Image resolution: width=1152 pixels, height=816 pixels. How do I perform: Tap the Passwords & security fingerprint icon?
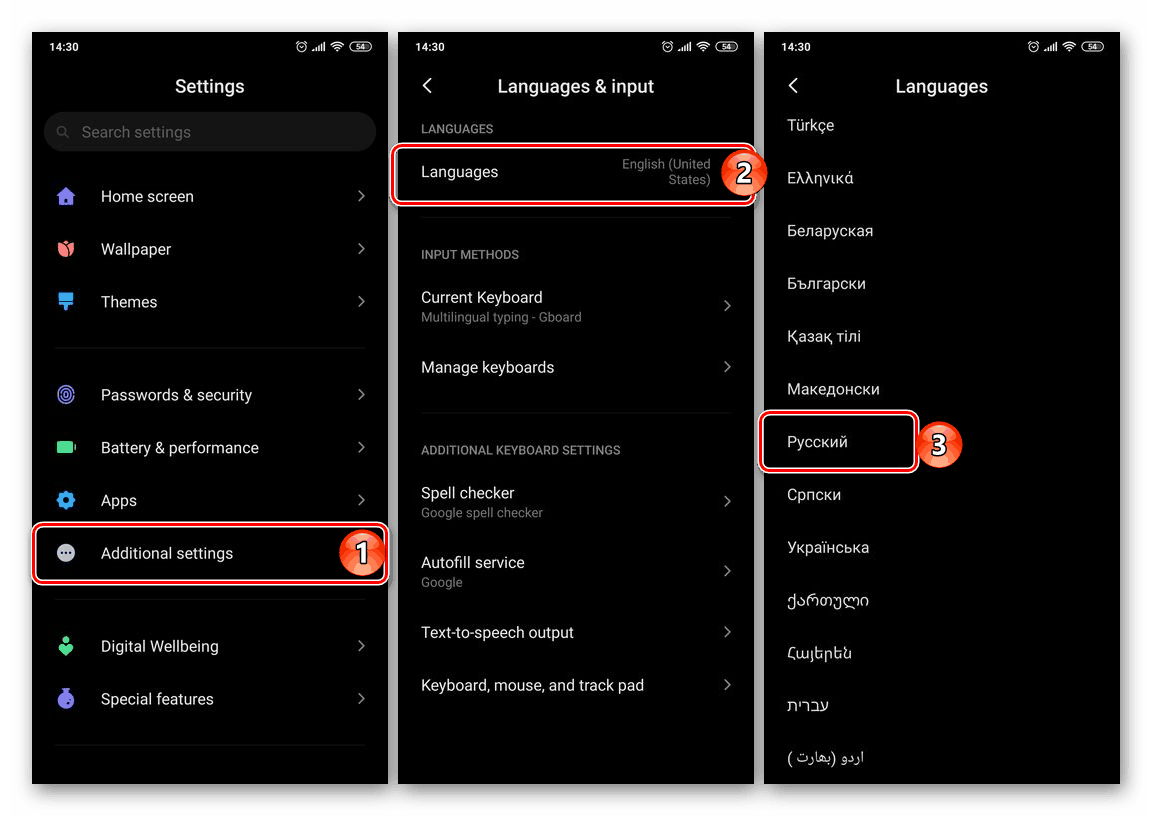(x=66, y=395)
